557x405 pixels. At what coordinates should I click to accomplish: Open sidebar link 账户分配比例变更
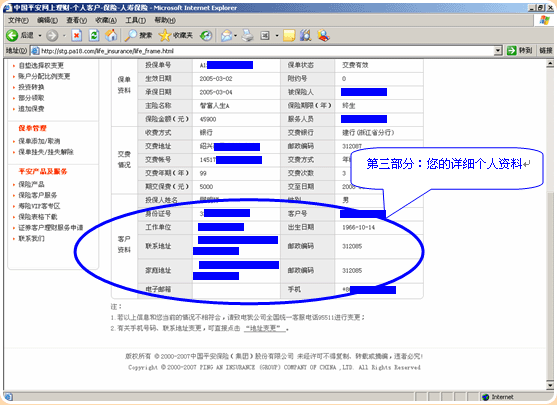(x=44, y=76)
